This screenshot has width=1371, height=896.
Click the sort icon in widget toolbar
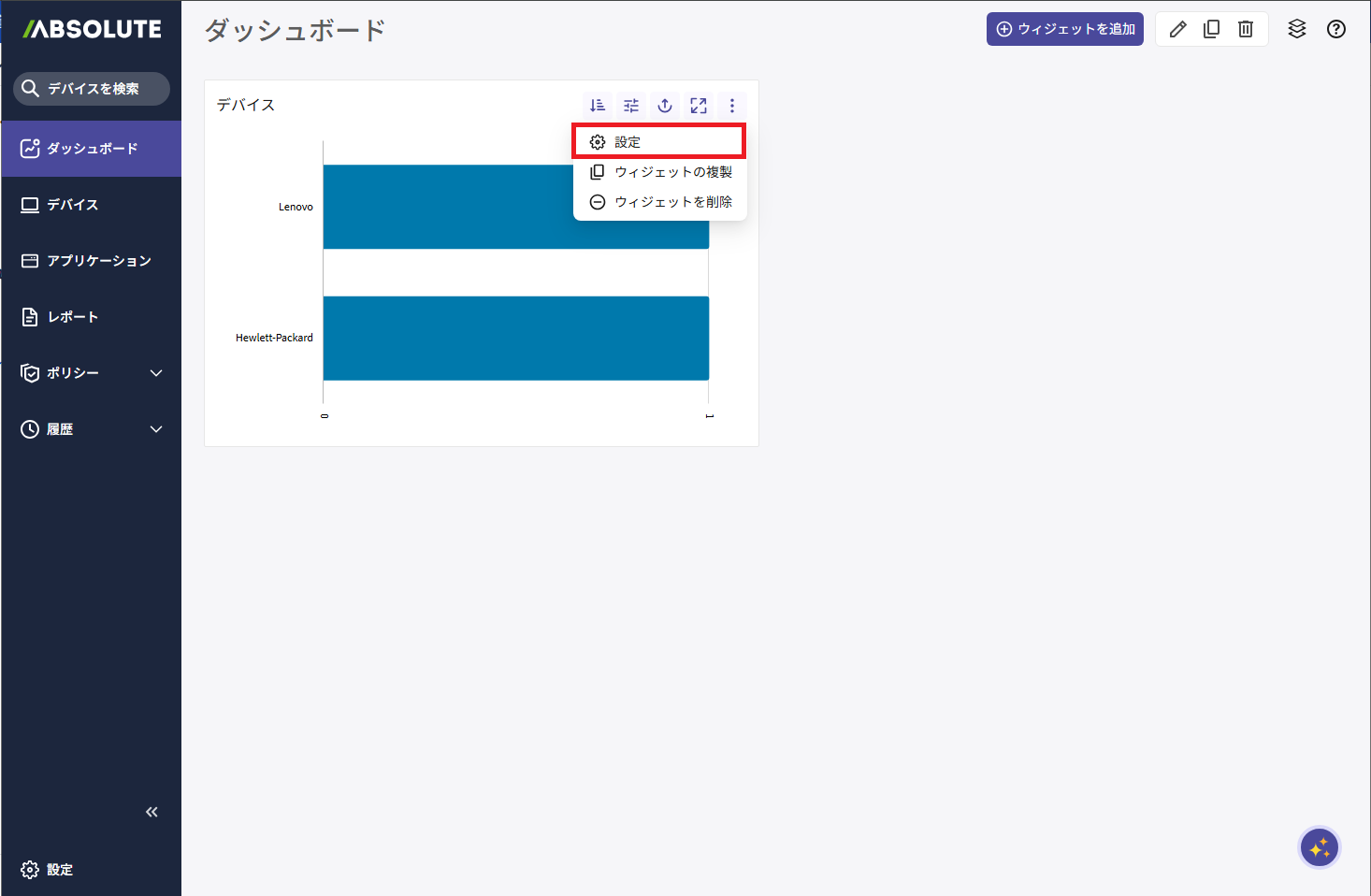point(598,106)
